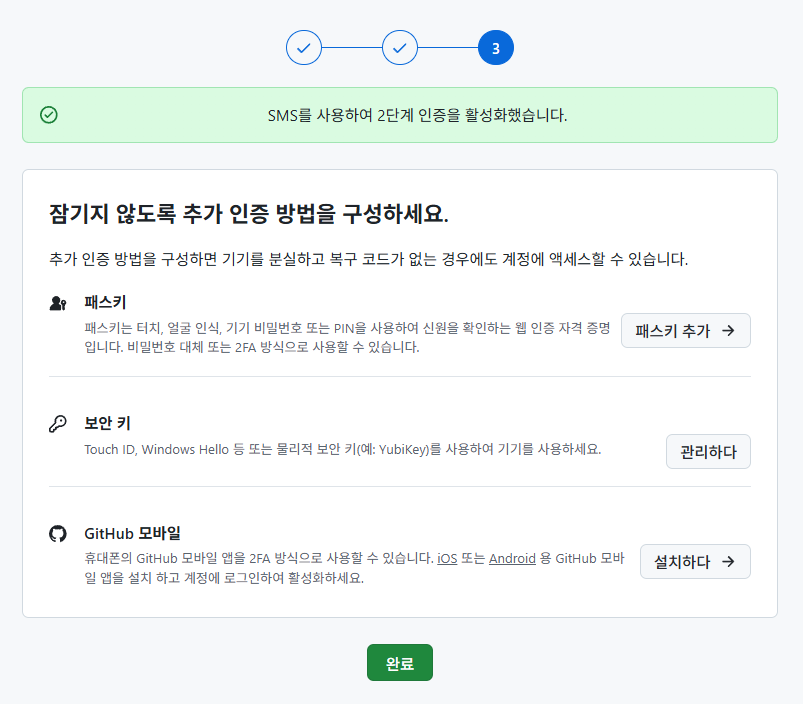
Task: Click the passkey description starting 패스키는 터치
Action: (347, 337)
